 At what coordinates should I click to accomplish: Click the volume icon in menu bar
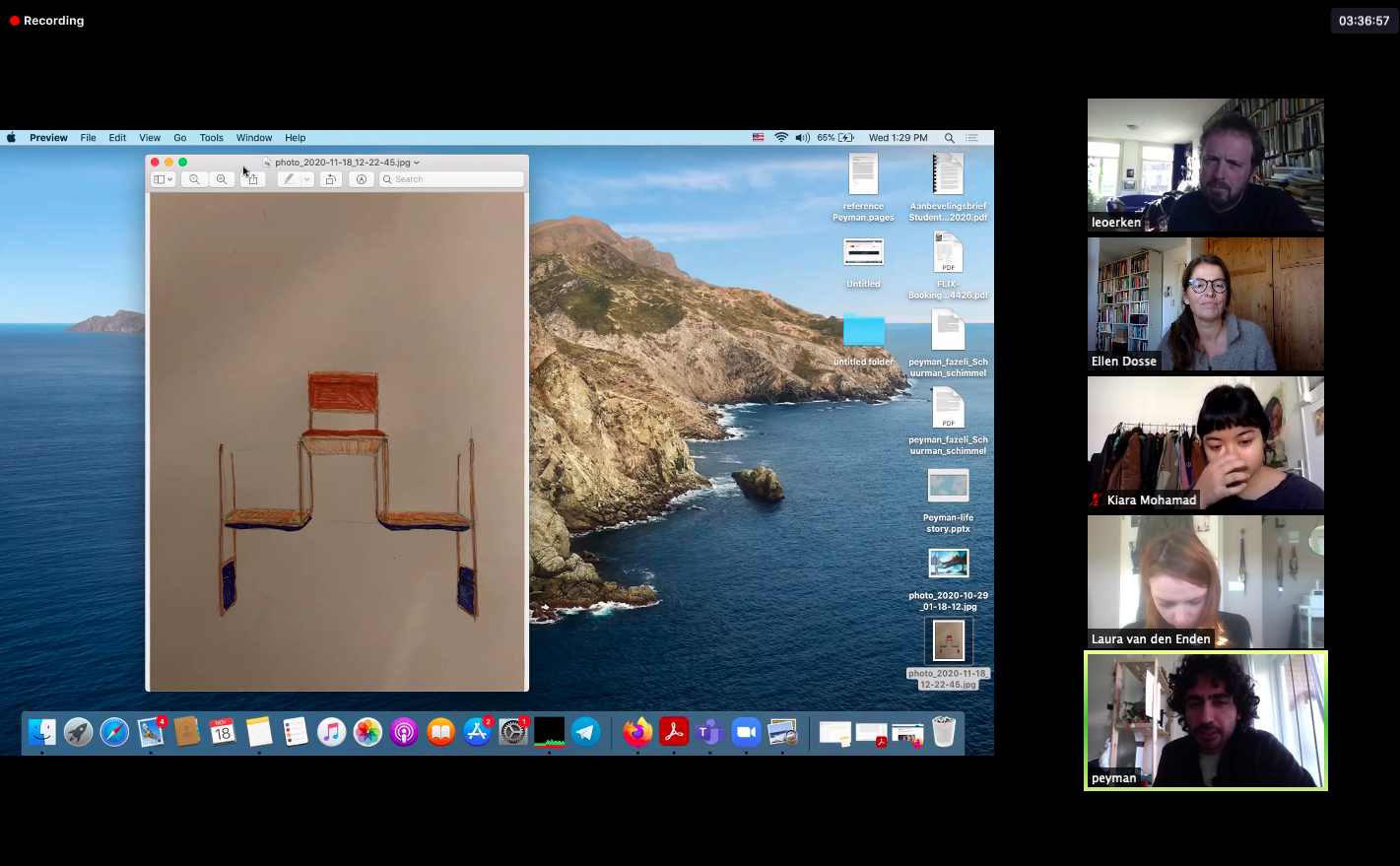point(803,138)
